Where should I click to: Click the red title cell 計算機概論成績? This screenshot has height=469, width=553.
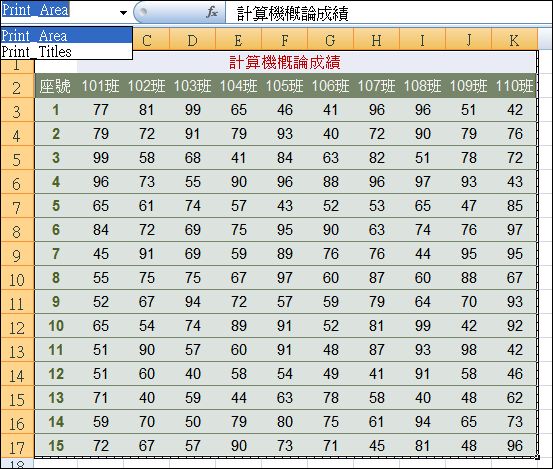click(x=285, y=62)
